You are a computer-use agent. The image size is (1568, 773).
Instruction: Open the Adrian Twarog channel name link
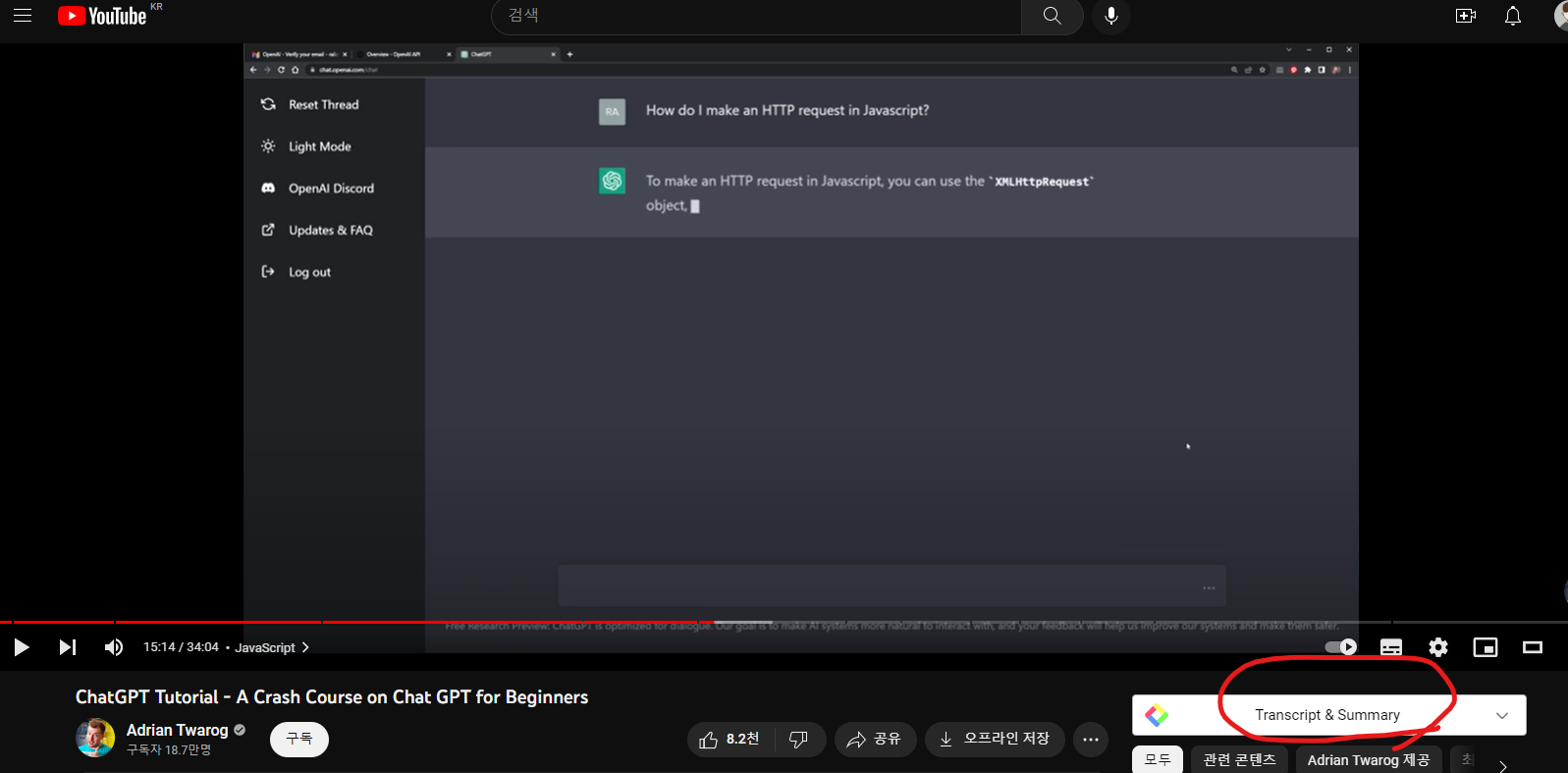tap(177, 730)
